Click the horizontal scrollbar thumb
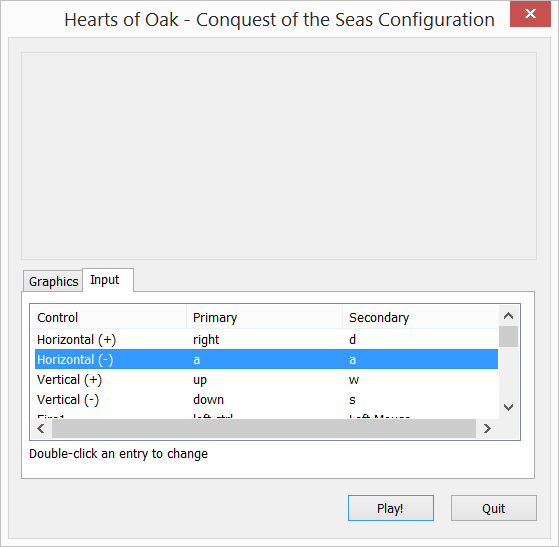 pos(264,428)
